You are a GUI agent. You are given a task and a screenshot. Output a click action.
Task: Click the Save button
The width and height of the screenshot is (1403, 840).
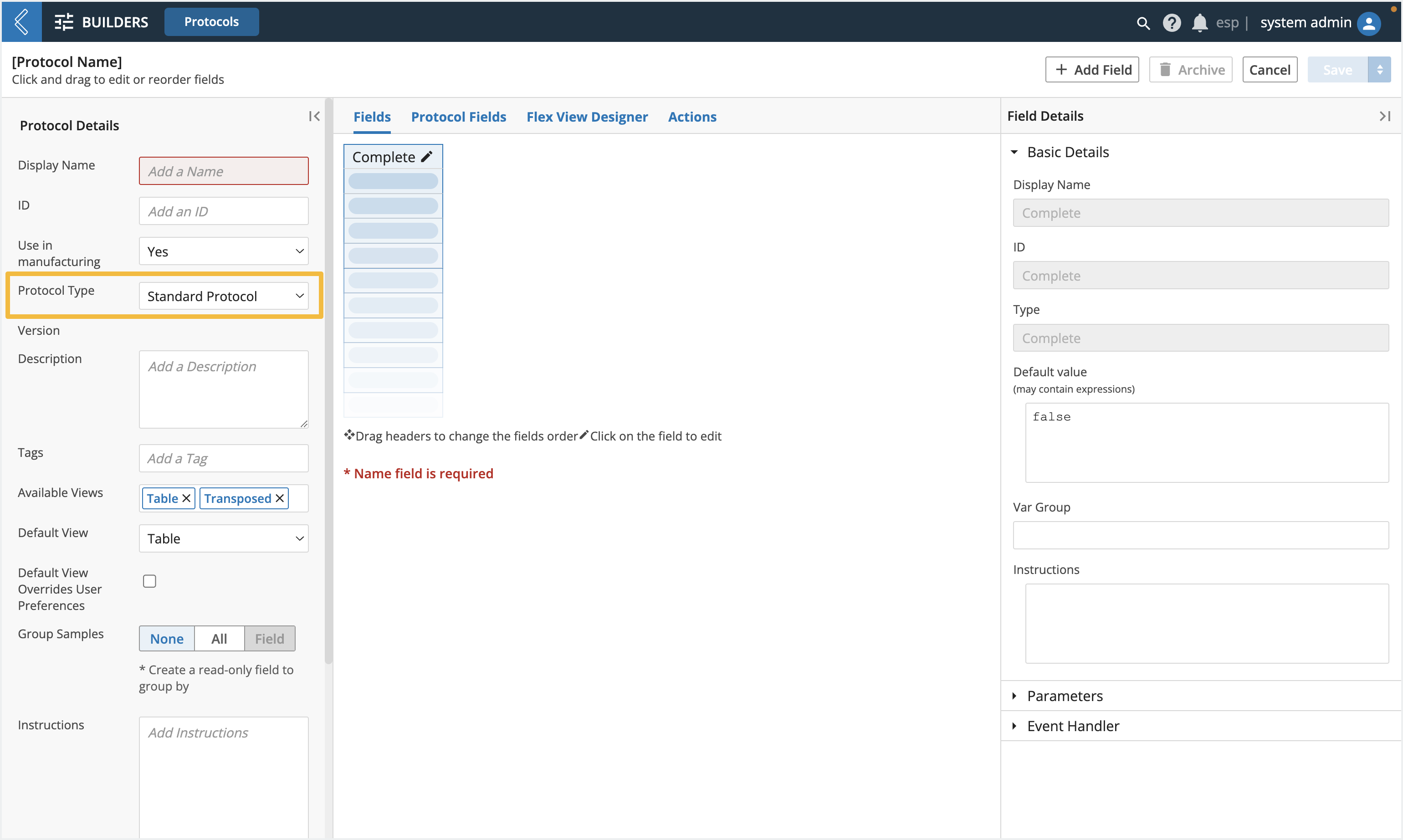tap(1337, 70)
